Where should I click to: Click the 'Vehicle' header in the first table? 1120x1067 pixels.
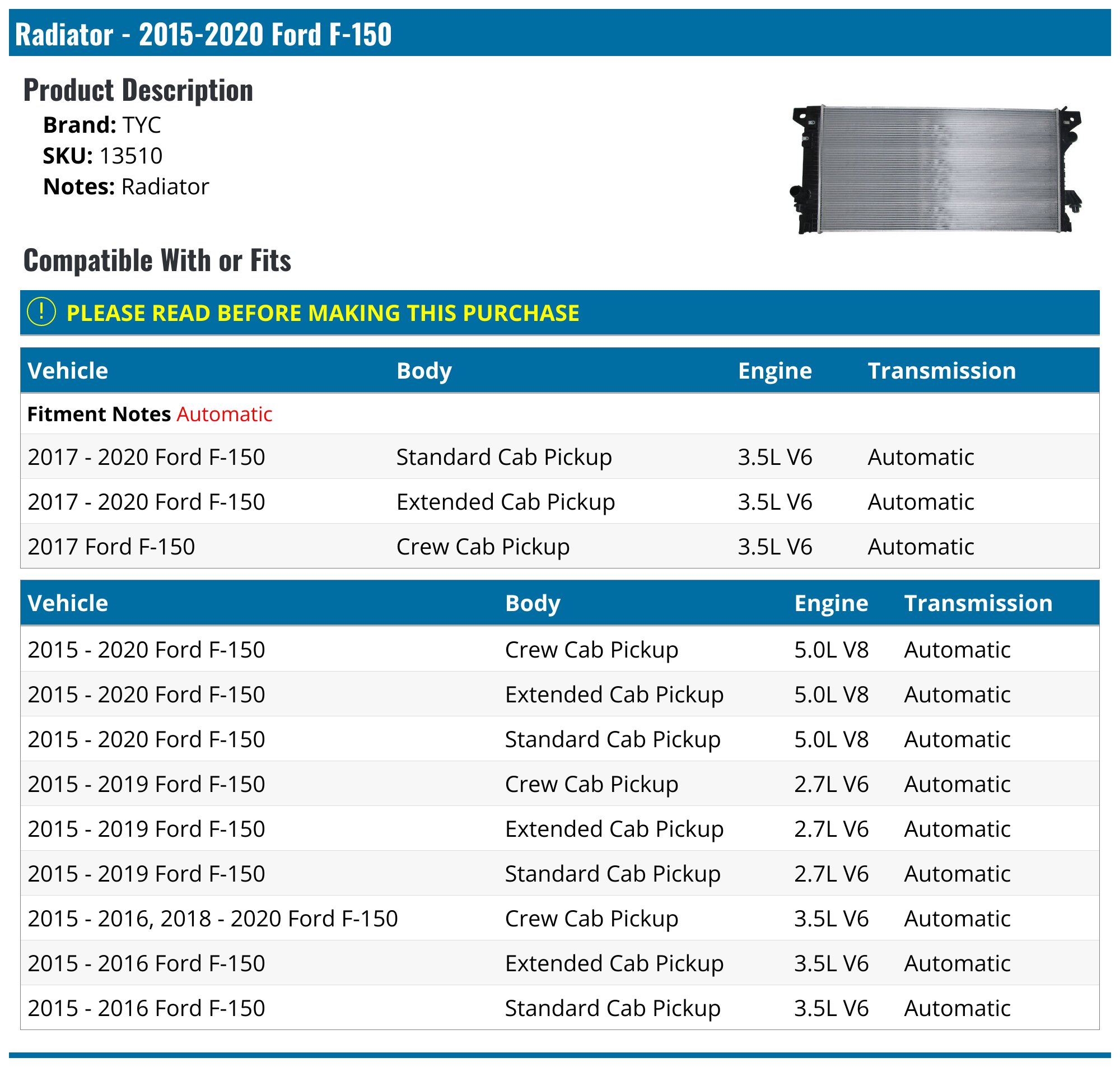coord(68,371)
